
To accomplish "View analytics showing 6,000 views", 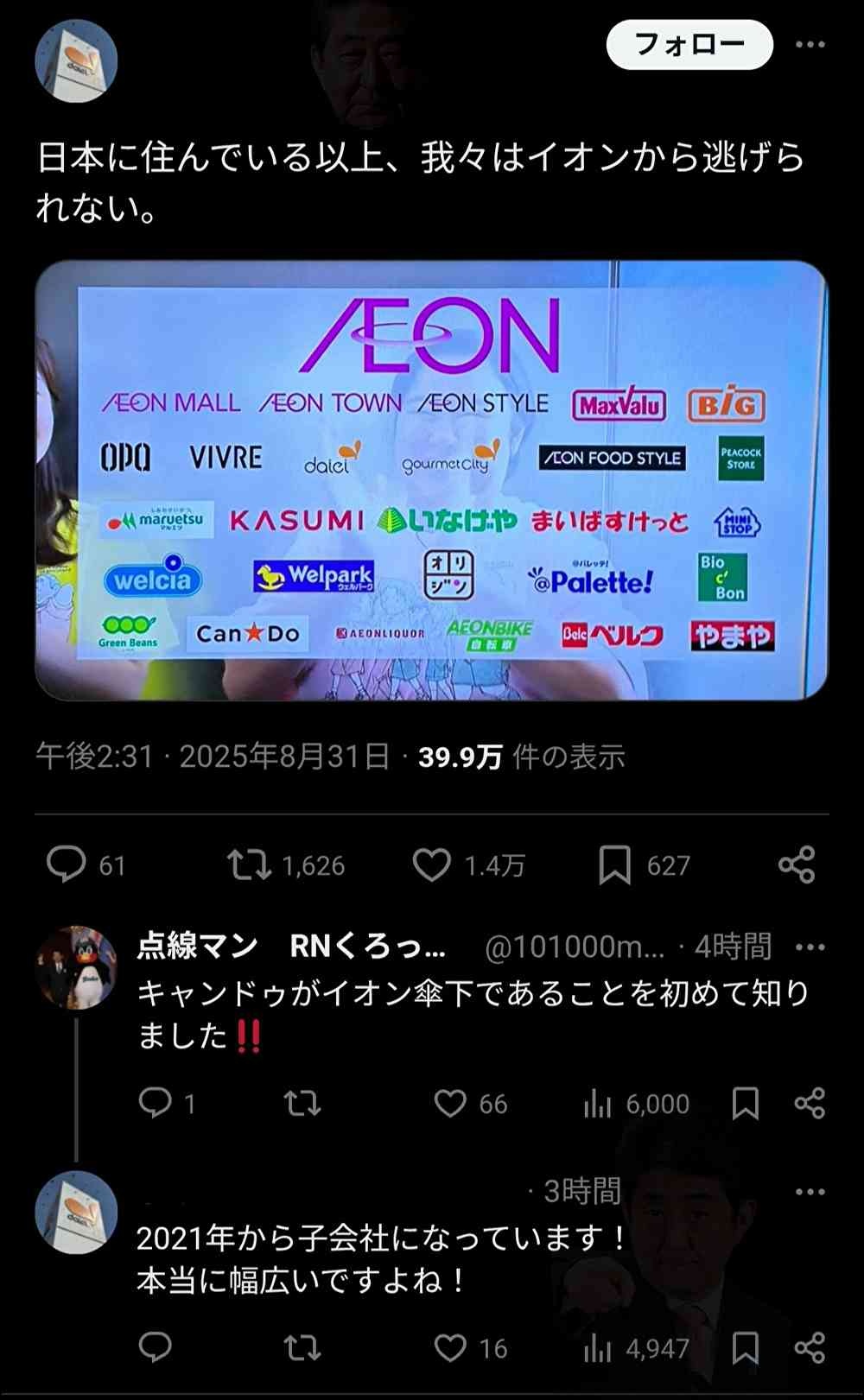I will (636, 1103).
